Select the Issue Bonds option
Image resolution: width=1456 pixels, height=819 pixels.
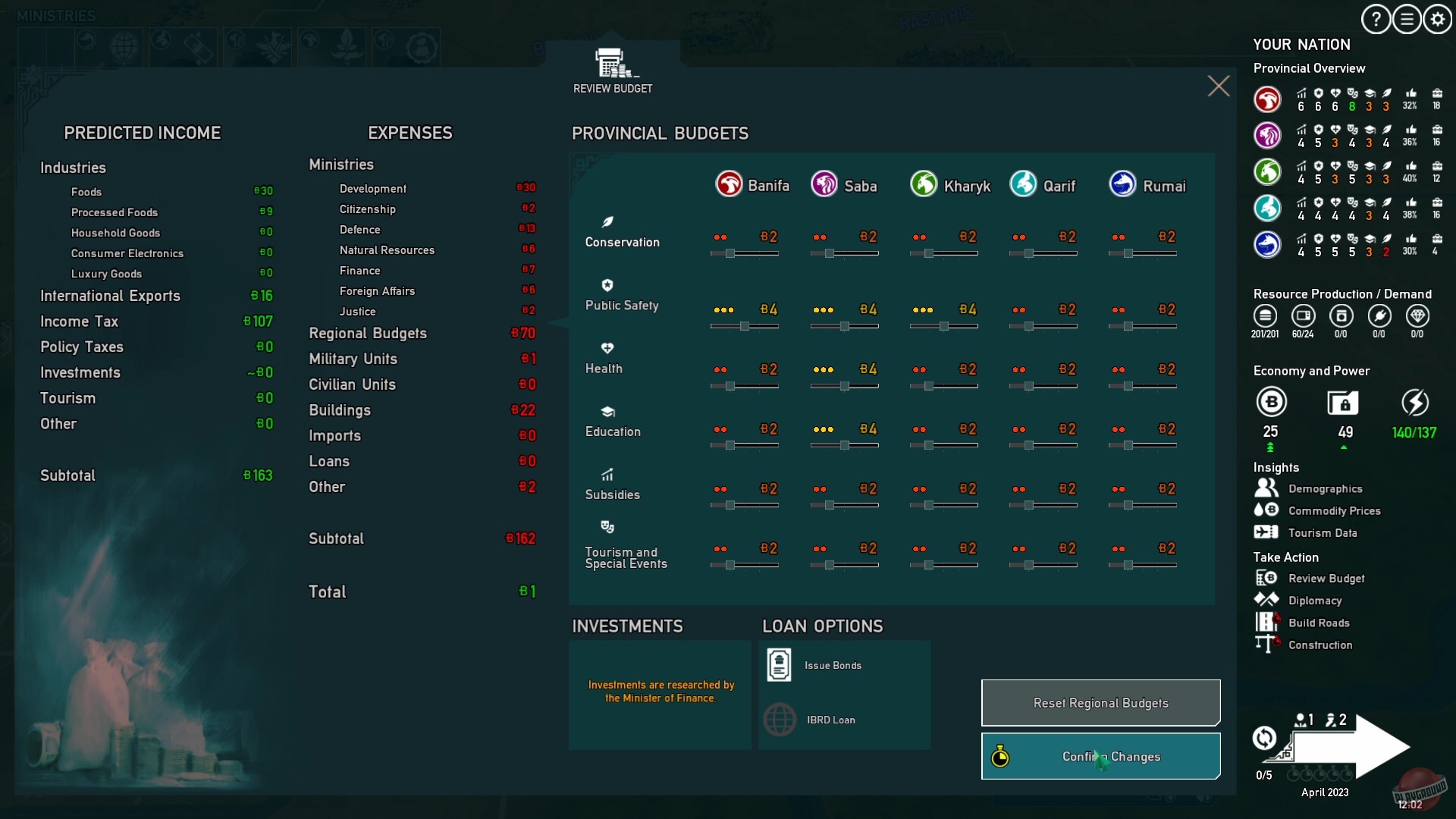tap(832, 665)
